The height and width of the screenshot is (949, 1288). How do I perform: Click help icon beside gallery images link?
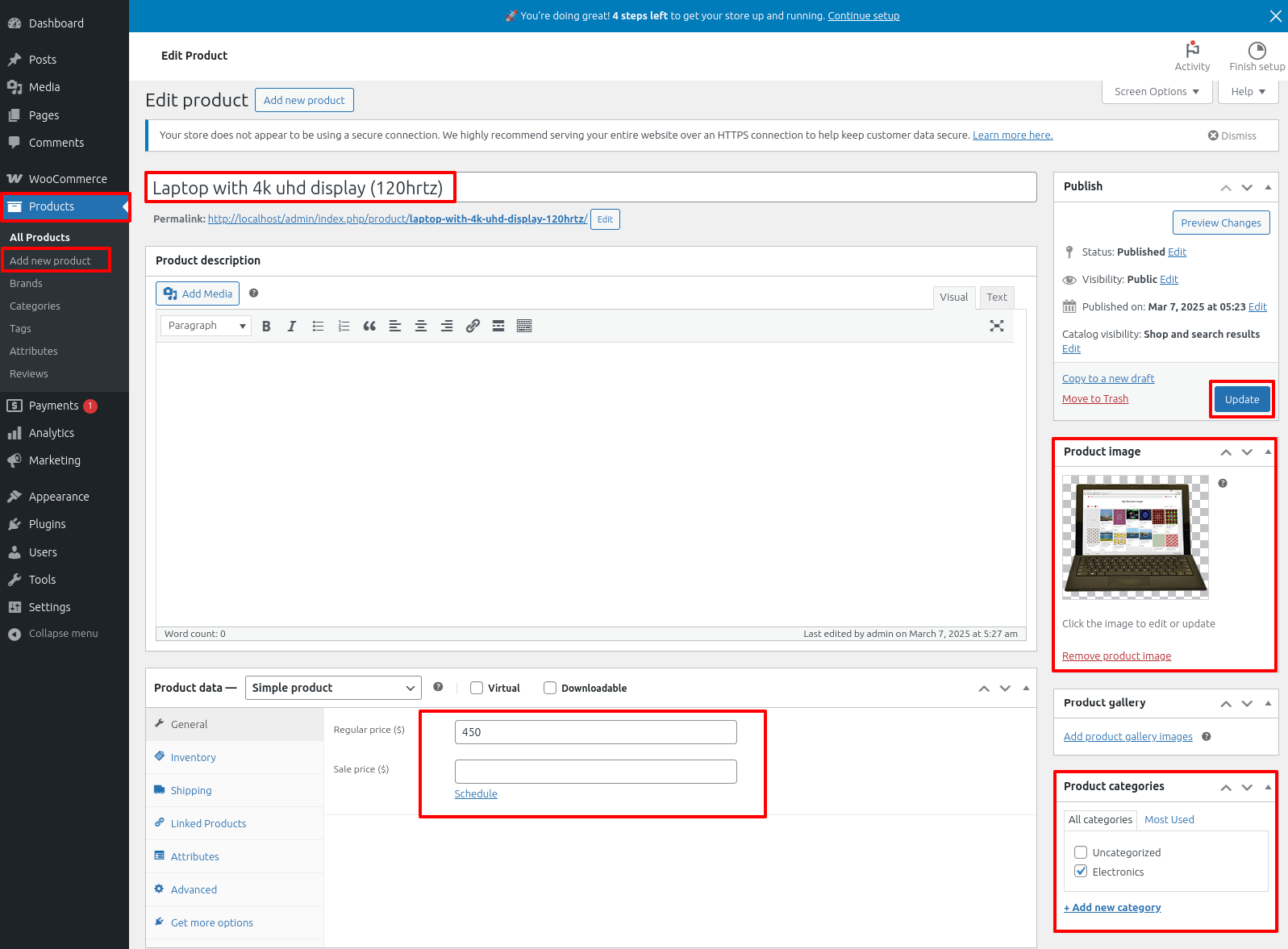pyautogui.click(x=1207, y=736)
